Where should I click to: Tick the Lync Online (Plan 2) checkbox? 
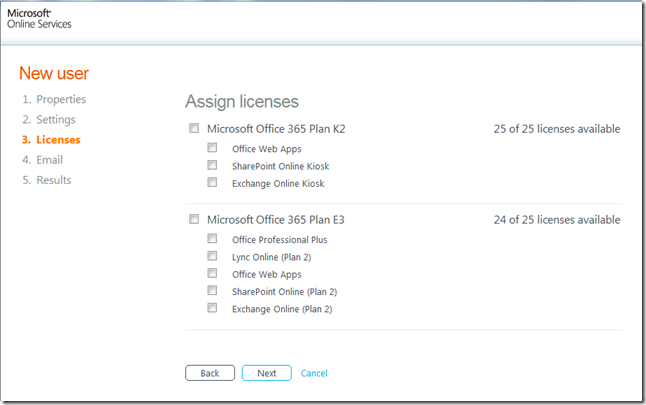pyautogui.click(x=212, y=257)
